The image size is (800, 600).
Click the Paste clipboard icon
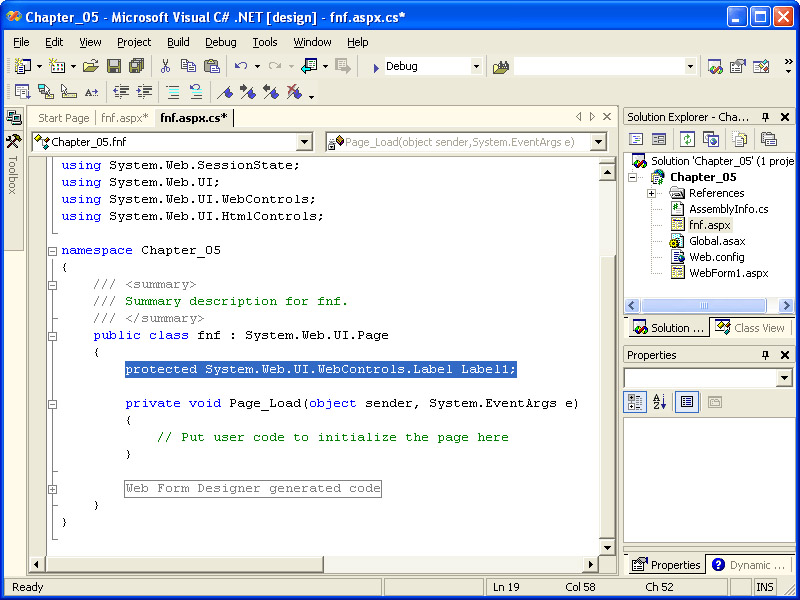pyautogui.click(x=211, y=66)
